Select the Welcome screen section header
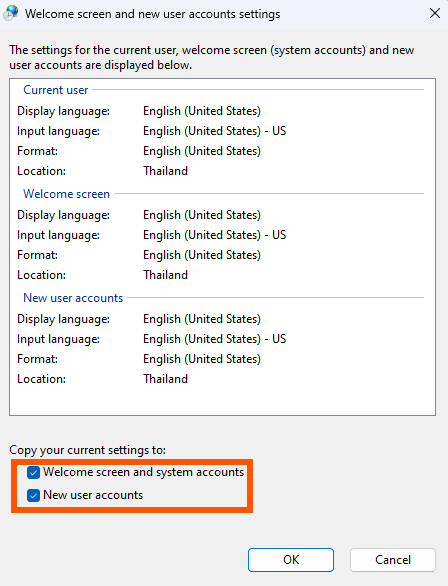Screen dimensions: 448x586 (67, 194)
